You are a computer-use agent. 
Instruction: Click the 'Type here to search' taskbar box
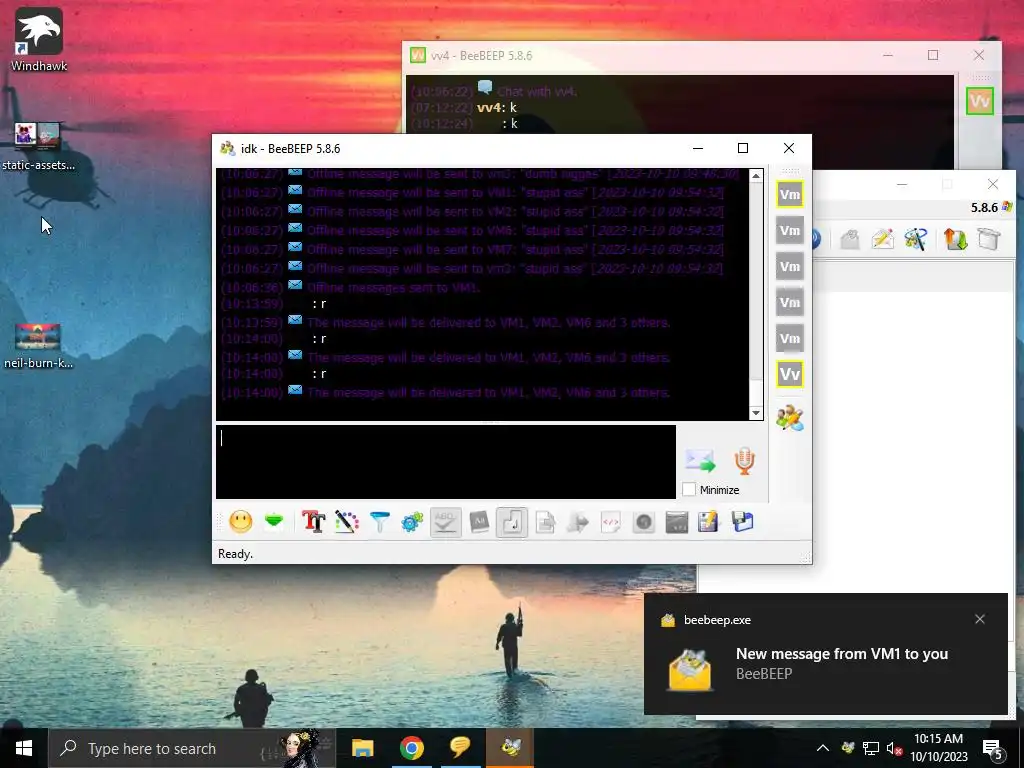[193, 748]
